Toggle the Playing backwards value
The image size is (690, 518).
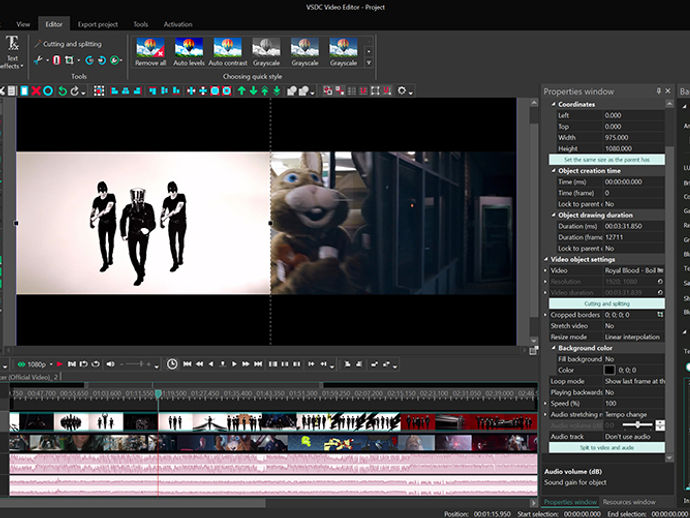click(x=633, y=392)
